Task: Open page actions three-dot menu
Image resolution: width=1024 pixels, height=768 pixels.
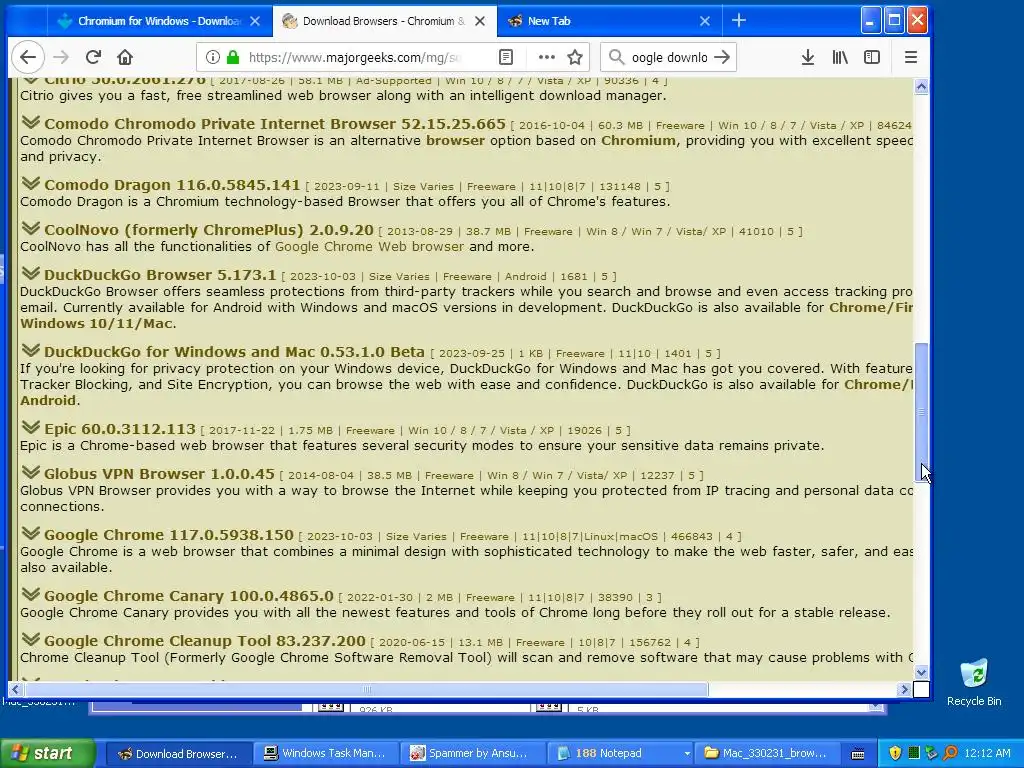Action: (547, 57)
